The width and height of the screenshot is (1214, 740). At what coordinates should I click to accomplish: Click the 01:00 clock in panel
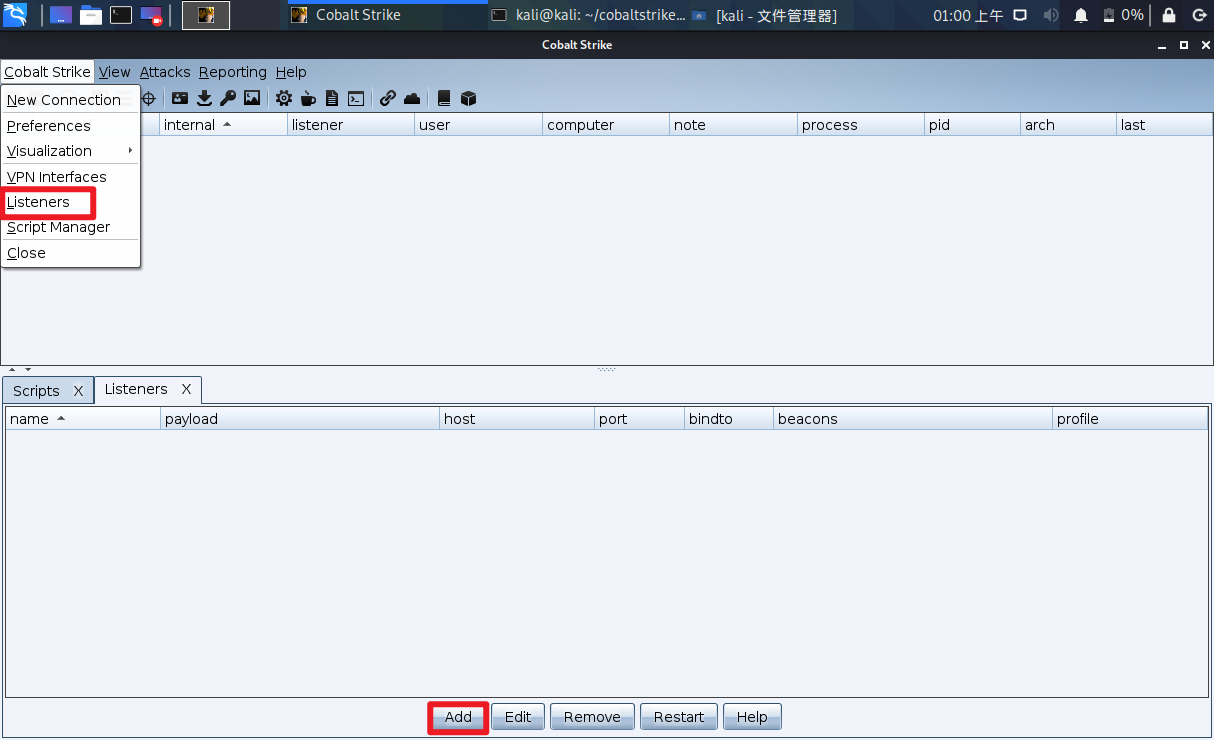click(x=968, y=15)
